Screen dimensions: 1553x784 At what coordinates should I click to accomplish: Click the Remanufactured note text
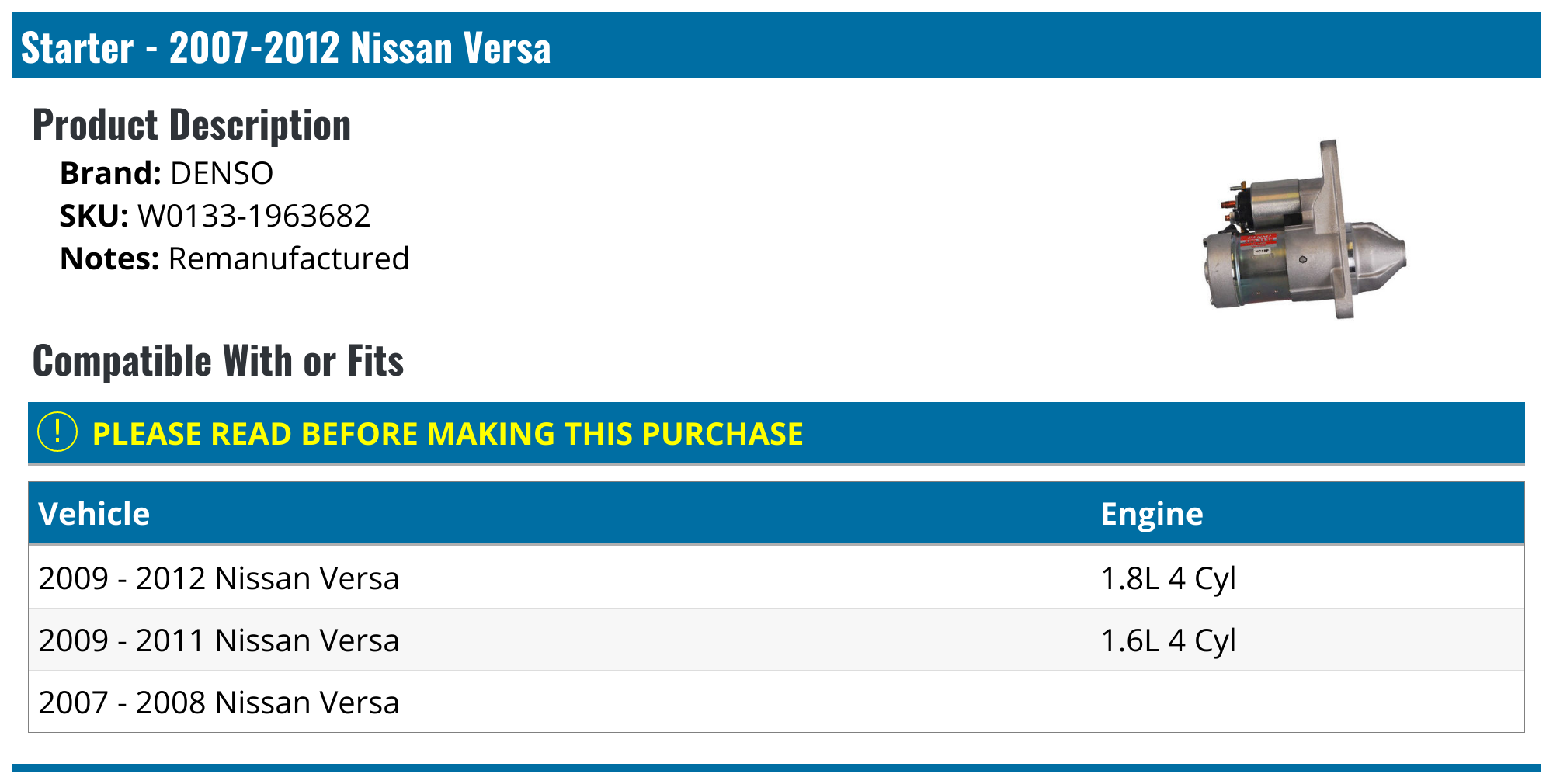288,258
